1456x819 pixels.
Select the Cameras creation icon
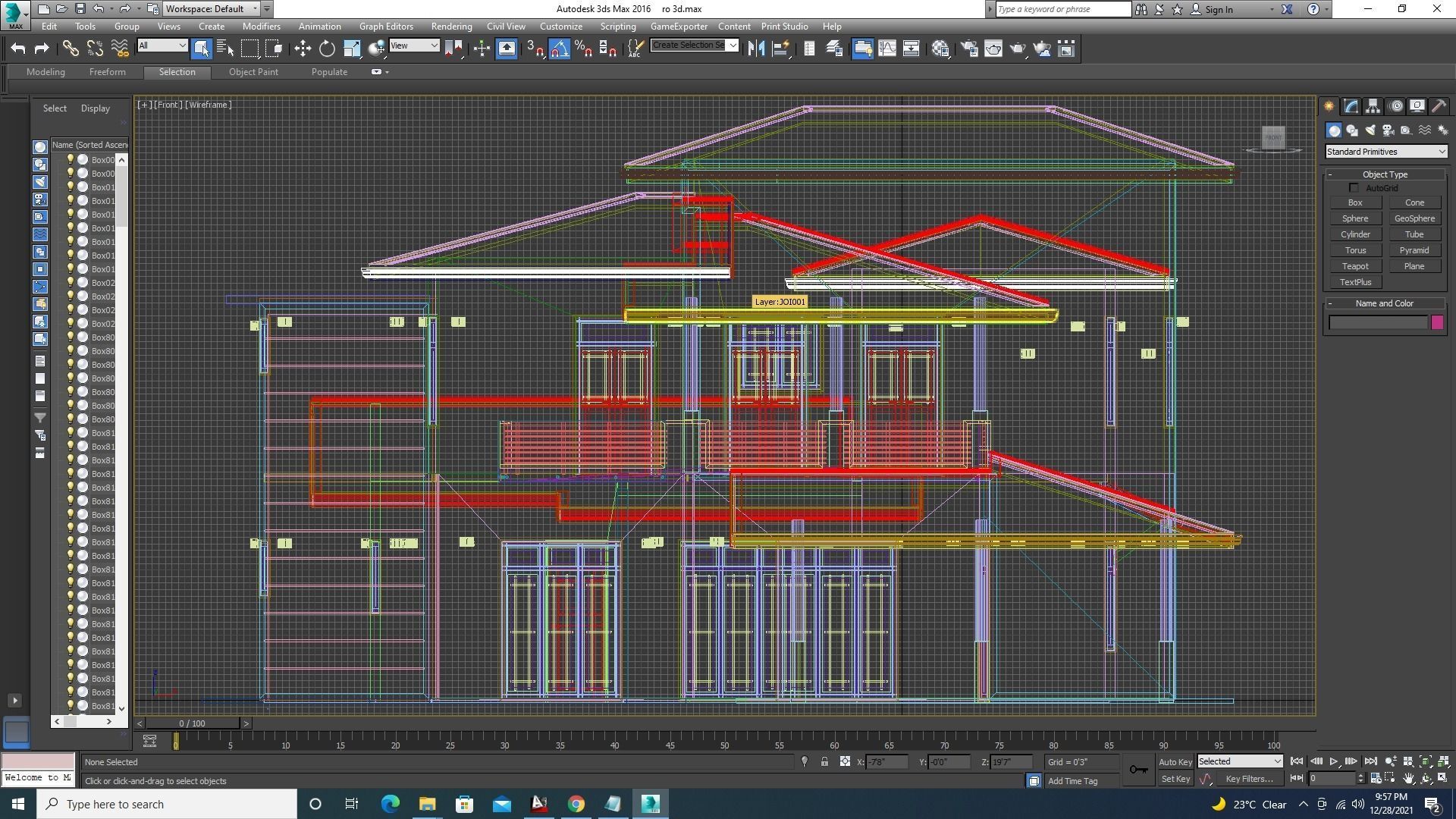[x=1389, y=130]
